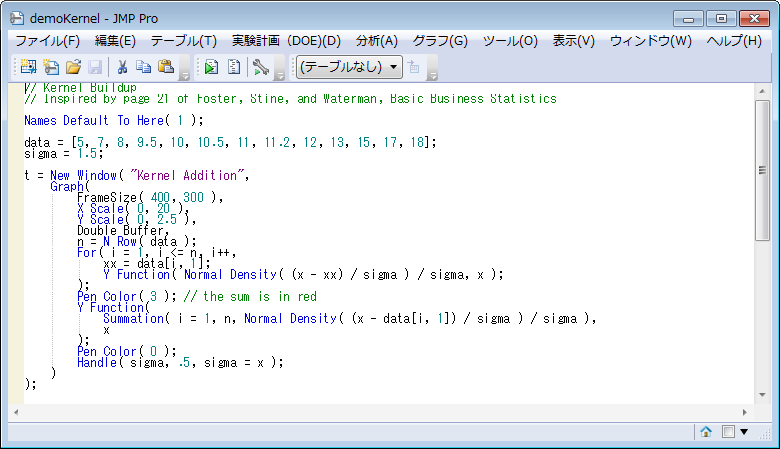This screenshot has width=780, height=449.
Task: Open the グラフ(G) menu
Action: pos(440,40)
